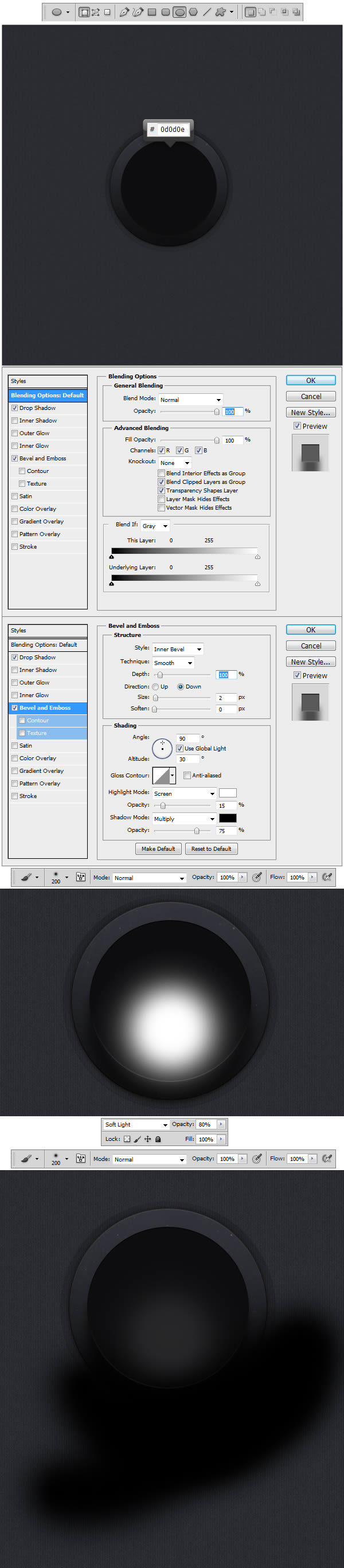The image size is (344, 1568).
Task: Select highlighted Blending Options: Default entry
Action: (48, 395)
